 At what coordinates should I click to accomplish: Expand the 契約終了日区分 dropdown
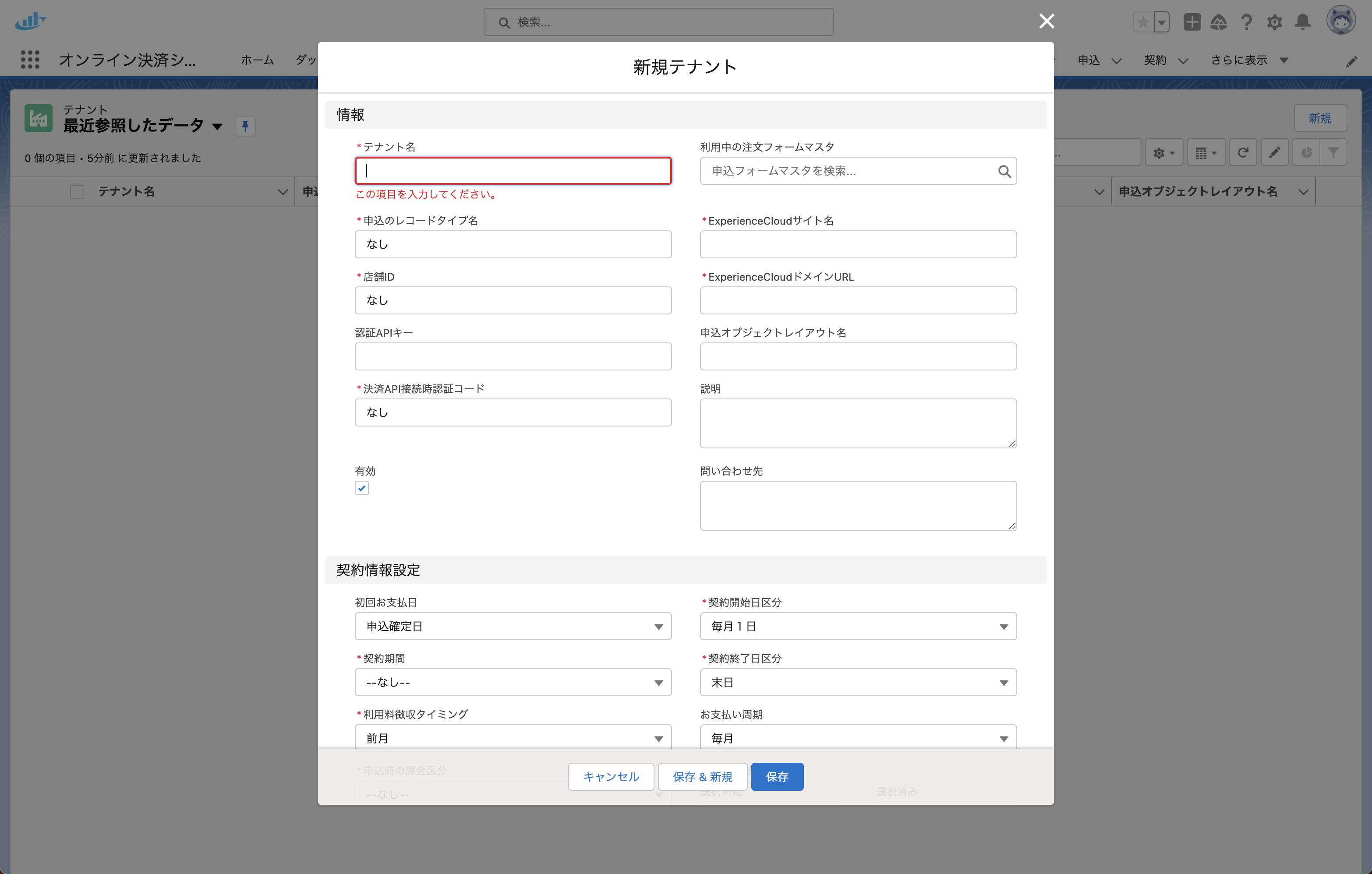click(x=858, y=682)
